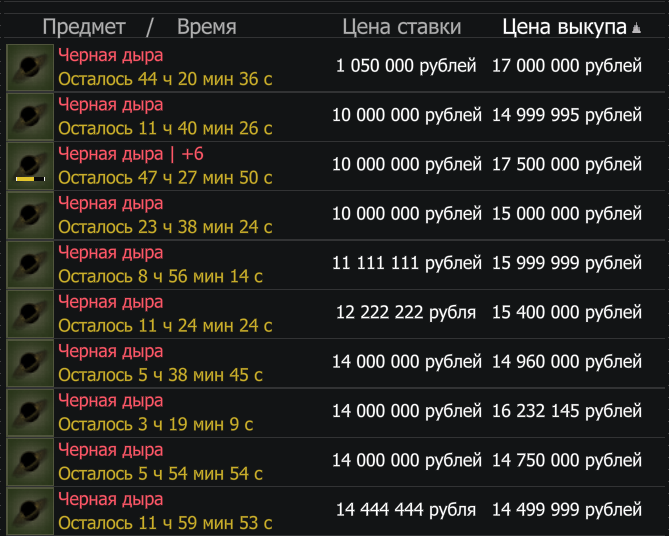669x536 pixels.
Task: Select the icon of the 14 444 444 bid lot
Action: [30, 511]
